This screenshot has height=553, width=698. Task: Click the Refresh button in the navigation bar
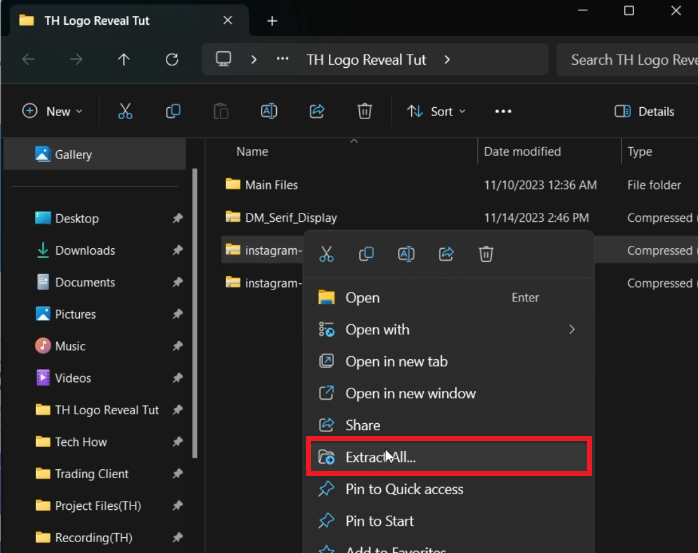[x=172, y=60]
